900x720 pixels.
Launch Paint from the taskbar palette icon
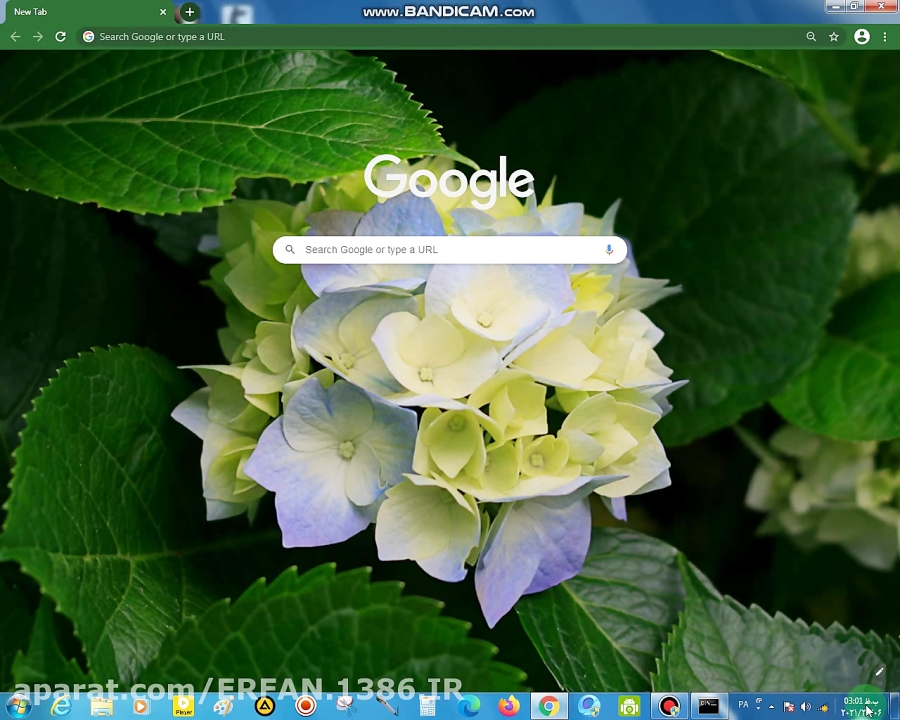(223, 707)
